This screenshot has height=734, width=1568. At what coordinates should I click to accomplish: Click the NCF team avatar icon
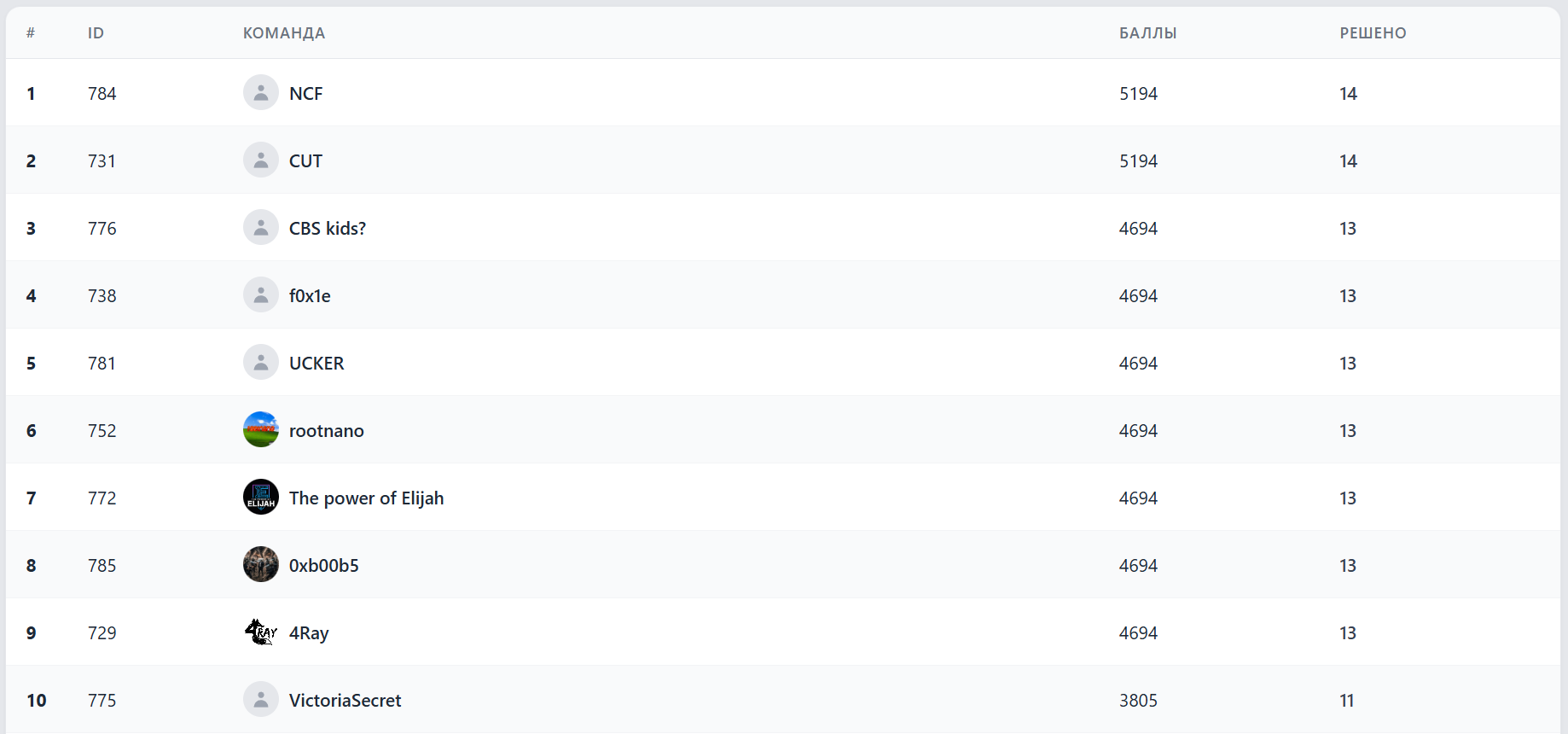pyautogui.click(x=261, y=92)
